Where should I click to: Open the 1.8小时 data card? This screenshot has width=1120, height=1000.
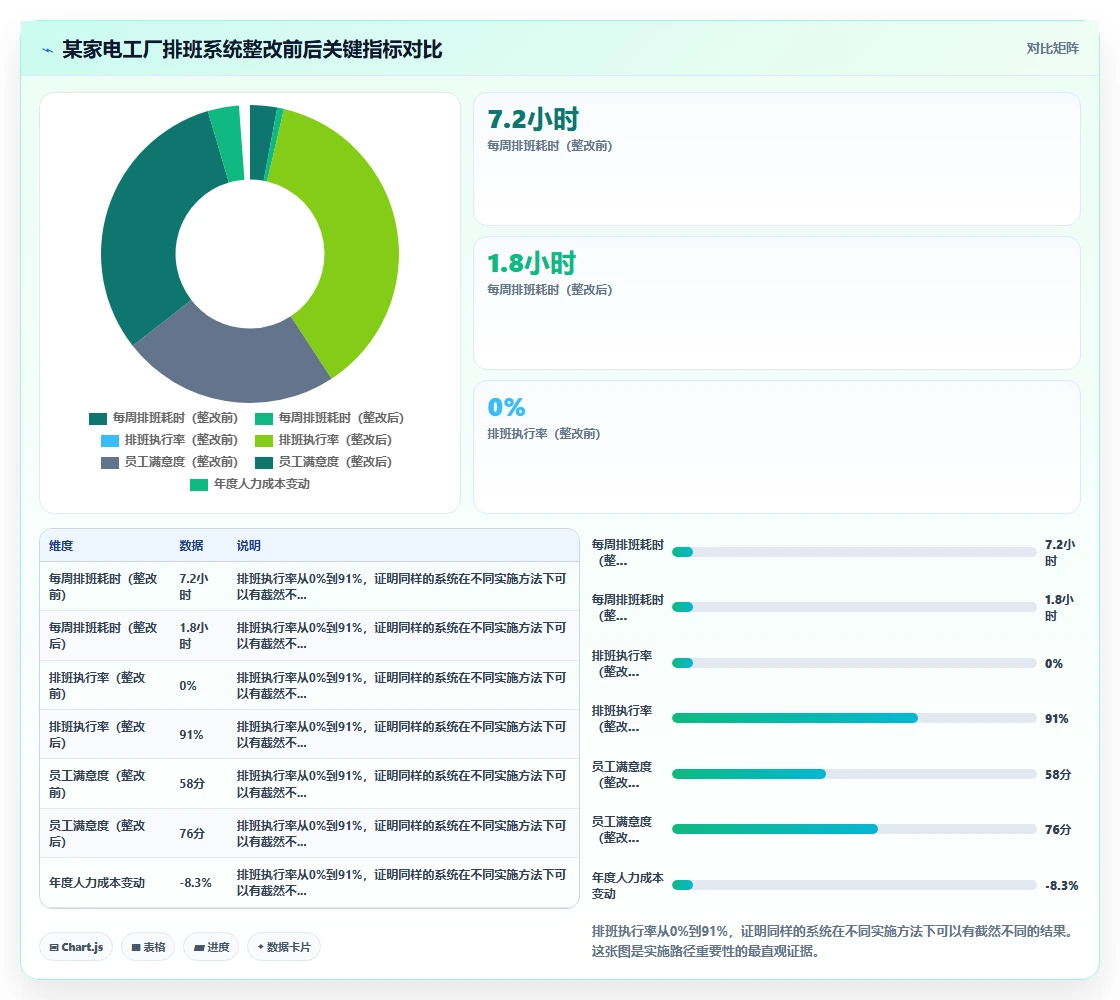click(x=776, y=303)
